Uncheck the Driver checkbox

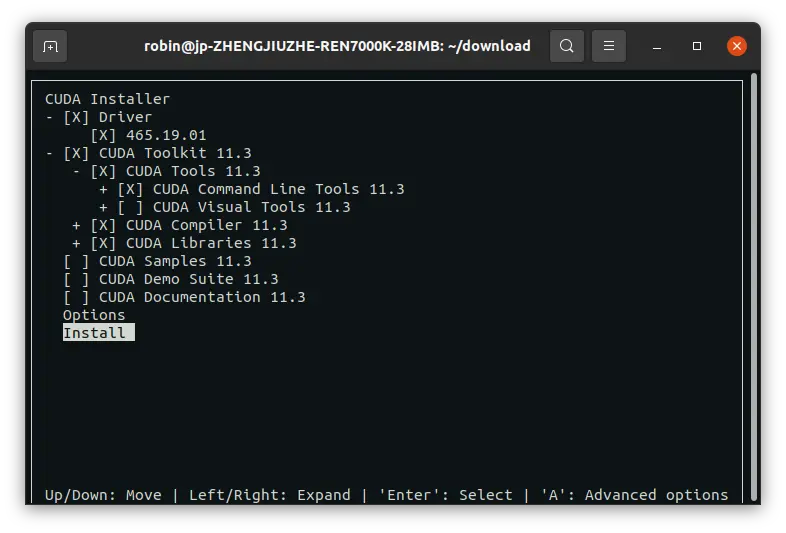(x=76, y=117)
